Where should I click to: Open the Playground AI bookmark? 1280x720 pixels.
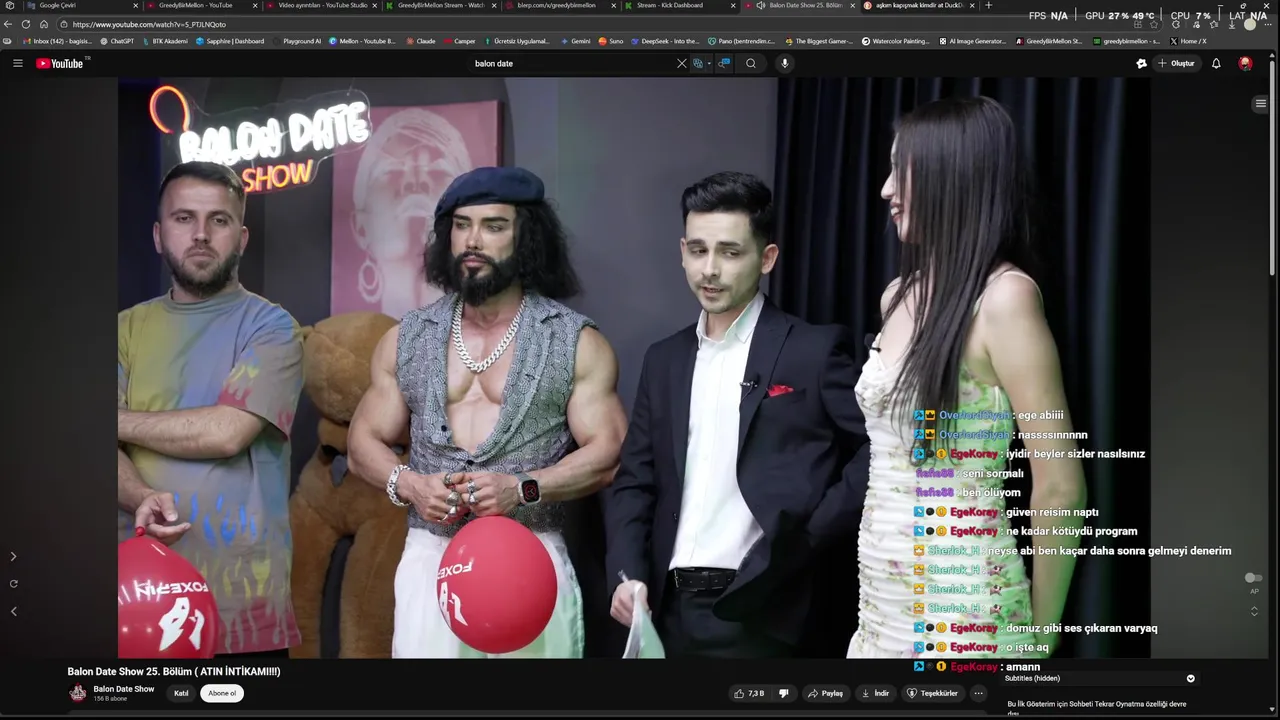296,41
